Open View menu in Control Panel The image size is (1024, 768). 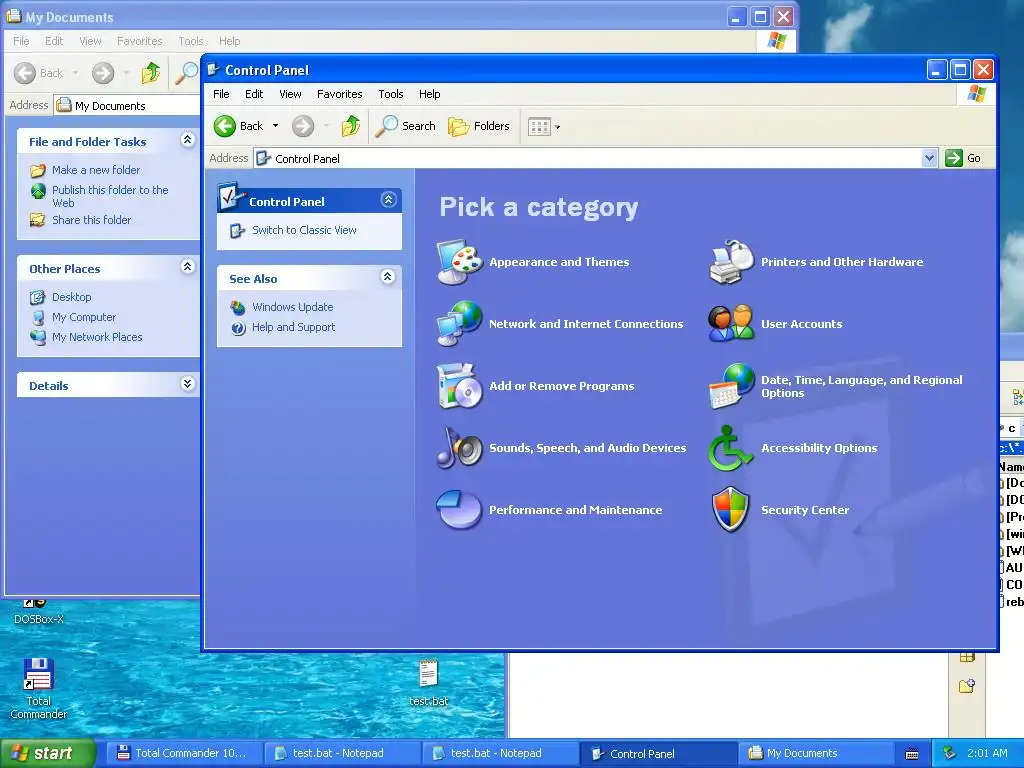point(290,94)
